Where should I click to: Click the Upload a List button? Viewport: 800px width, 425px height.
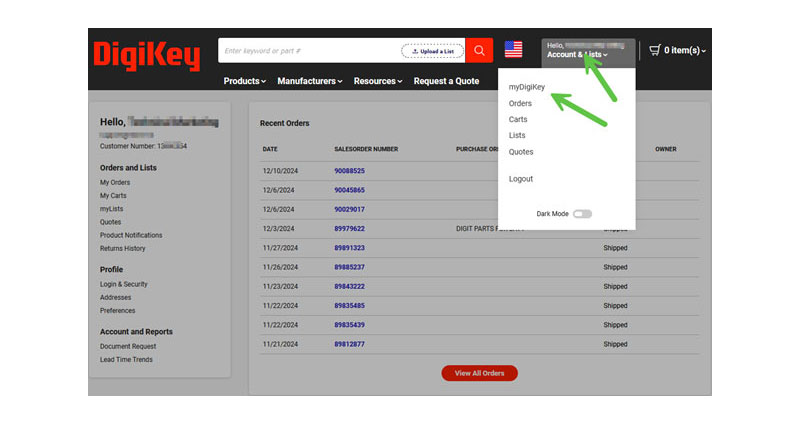pos(432,51)
